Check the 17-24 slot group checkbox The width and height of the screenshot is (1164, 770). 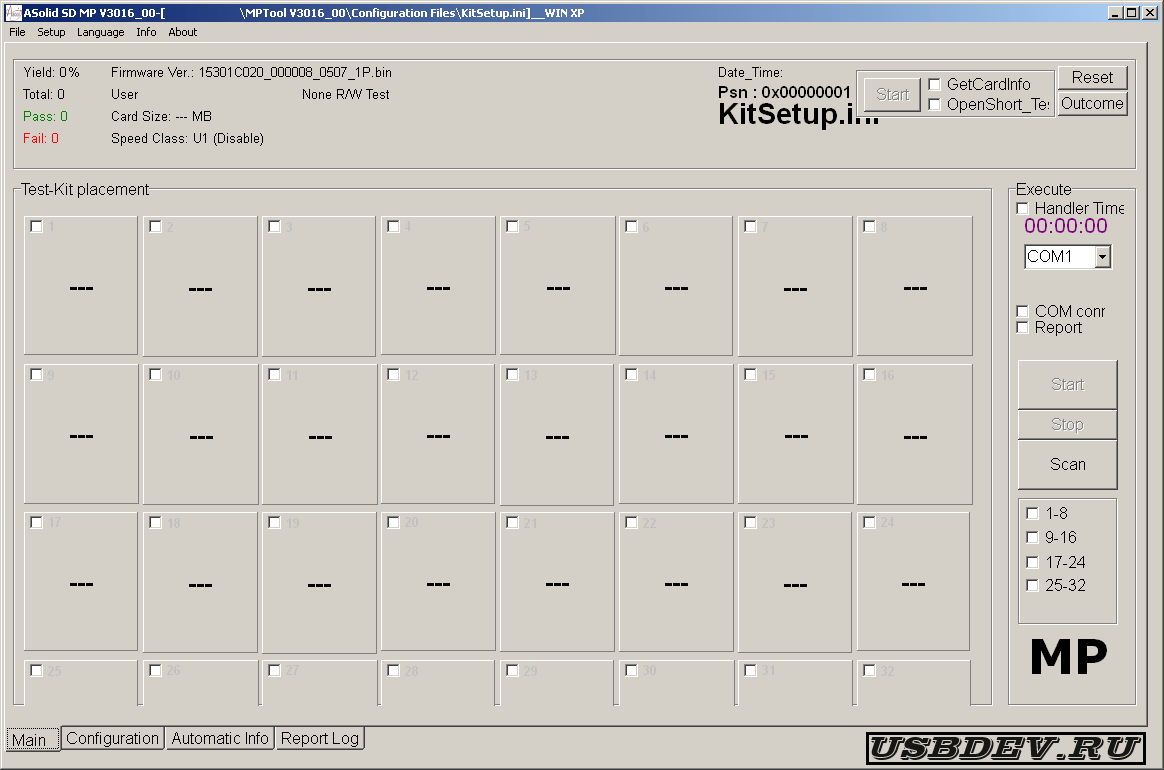coord(1032,562)
